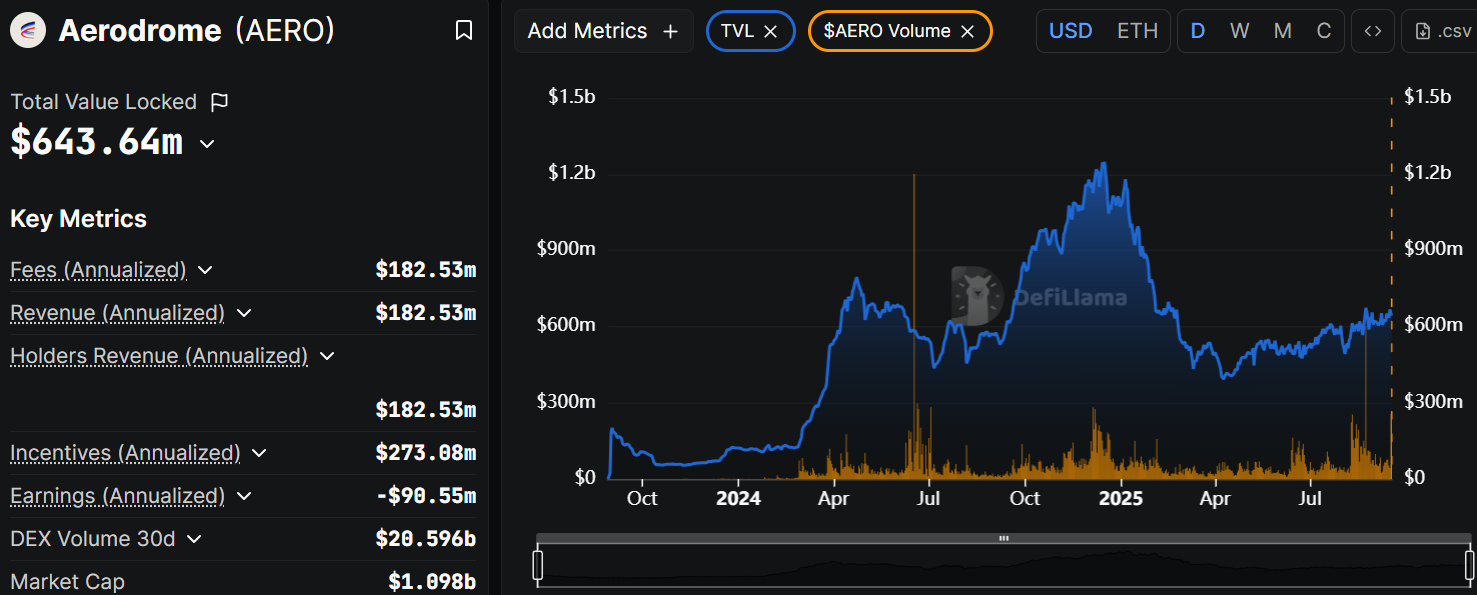Select Weekly (W) chart interval
This screenshot has width=1477, height=595.
click(1240, 31)
